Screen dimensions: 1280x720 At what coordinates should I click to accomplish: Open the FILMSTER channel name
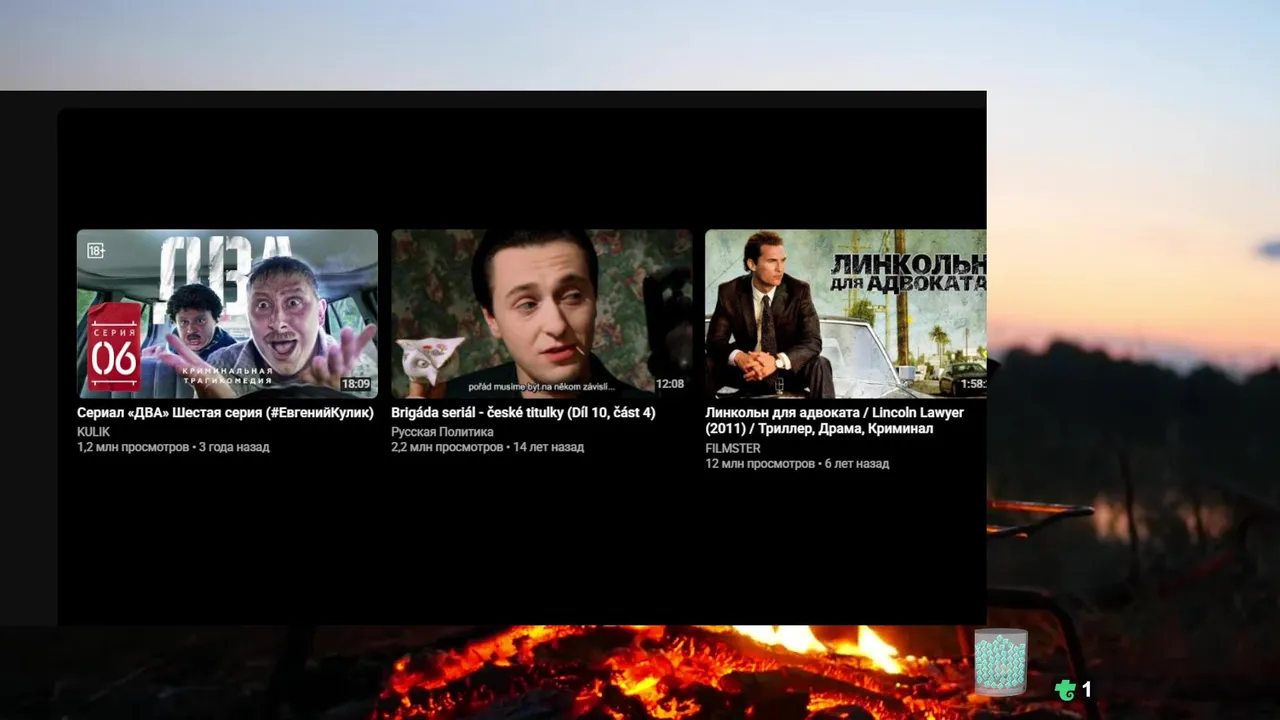(x=733, y=449)
